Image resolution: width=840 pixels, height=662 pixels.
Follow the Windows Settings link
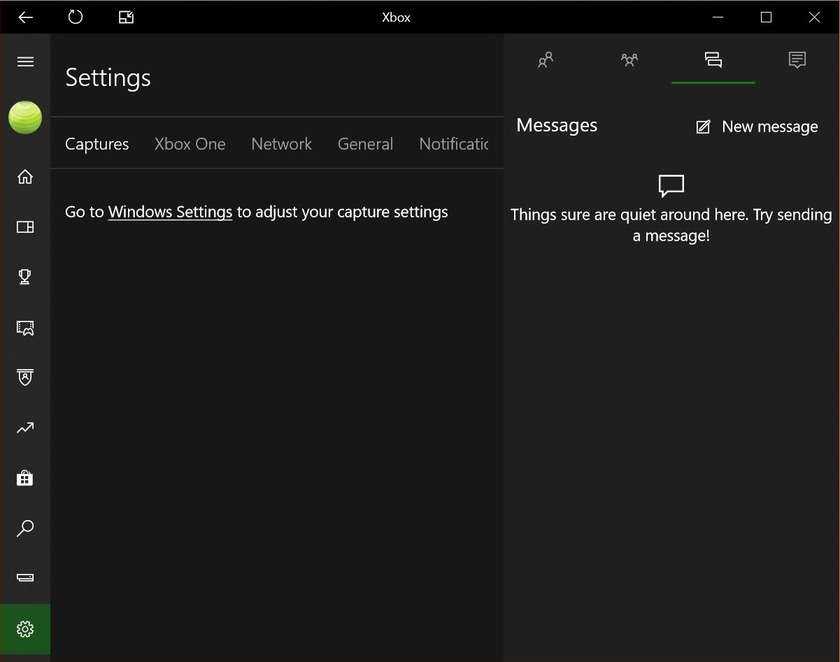pos(170,212)
